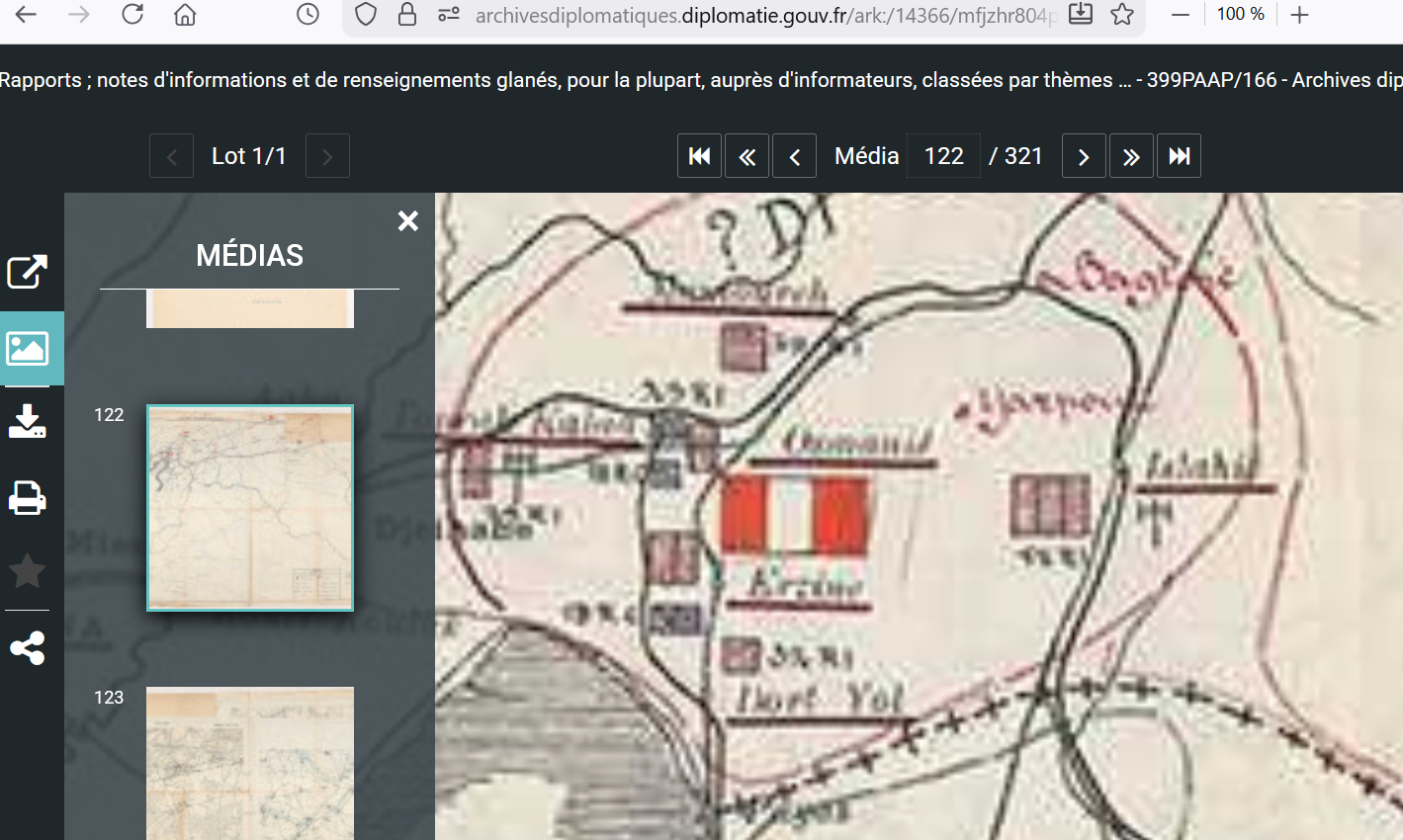Select thumbnail 123 in Médias list

click(x=250, y=763)
